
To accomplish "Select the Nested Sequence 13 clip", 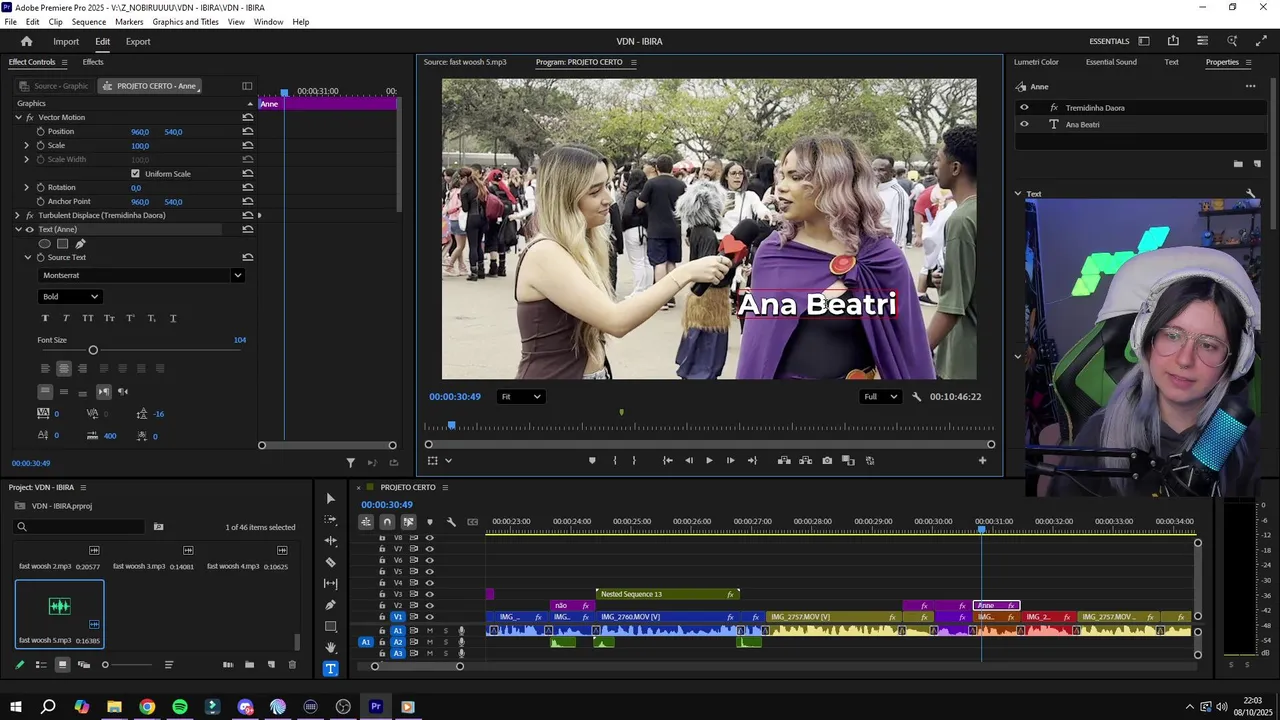I will (666, 594).
